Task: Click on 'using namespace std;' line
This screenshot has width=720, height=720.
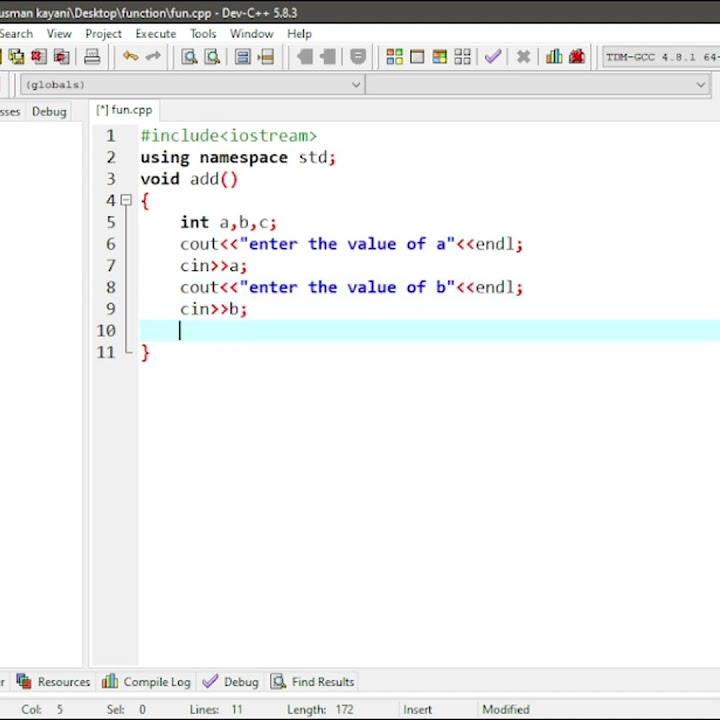Action: pyautogui.click(x=238, y=158)
